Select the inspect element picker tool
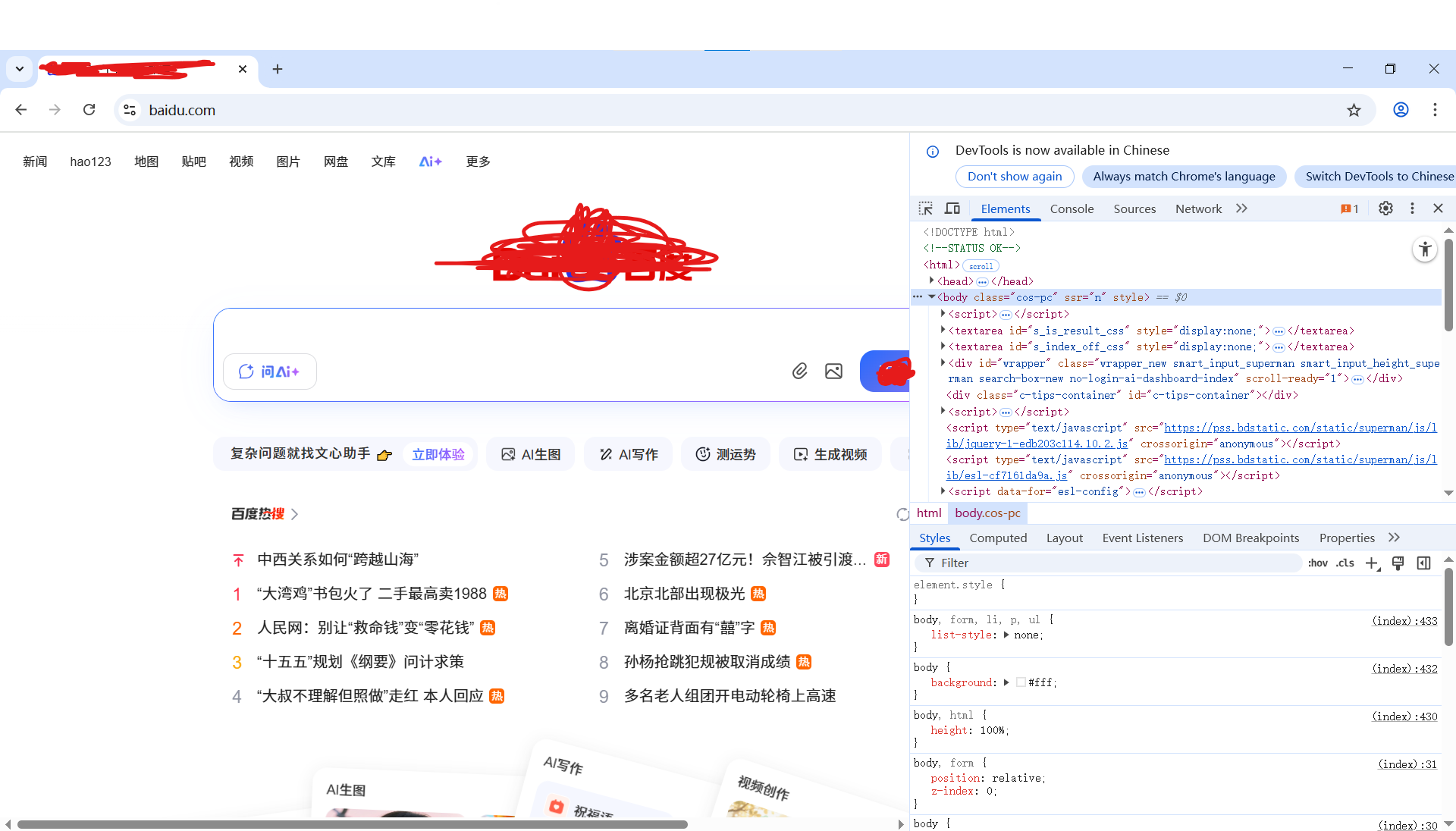The width and height of the screenshot is (1456, 831). point(926,209)
